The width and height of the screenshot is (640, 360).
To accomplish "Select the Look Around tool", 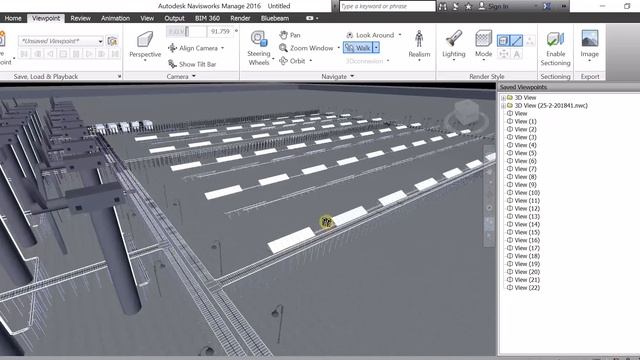I will click(x=370, y=35).
